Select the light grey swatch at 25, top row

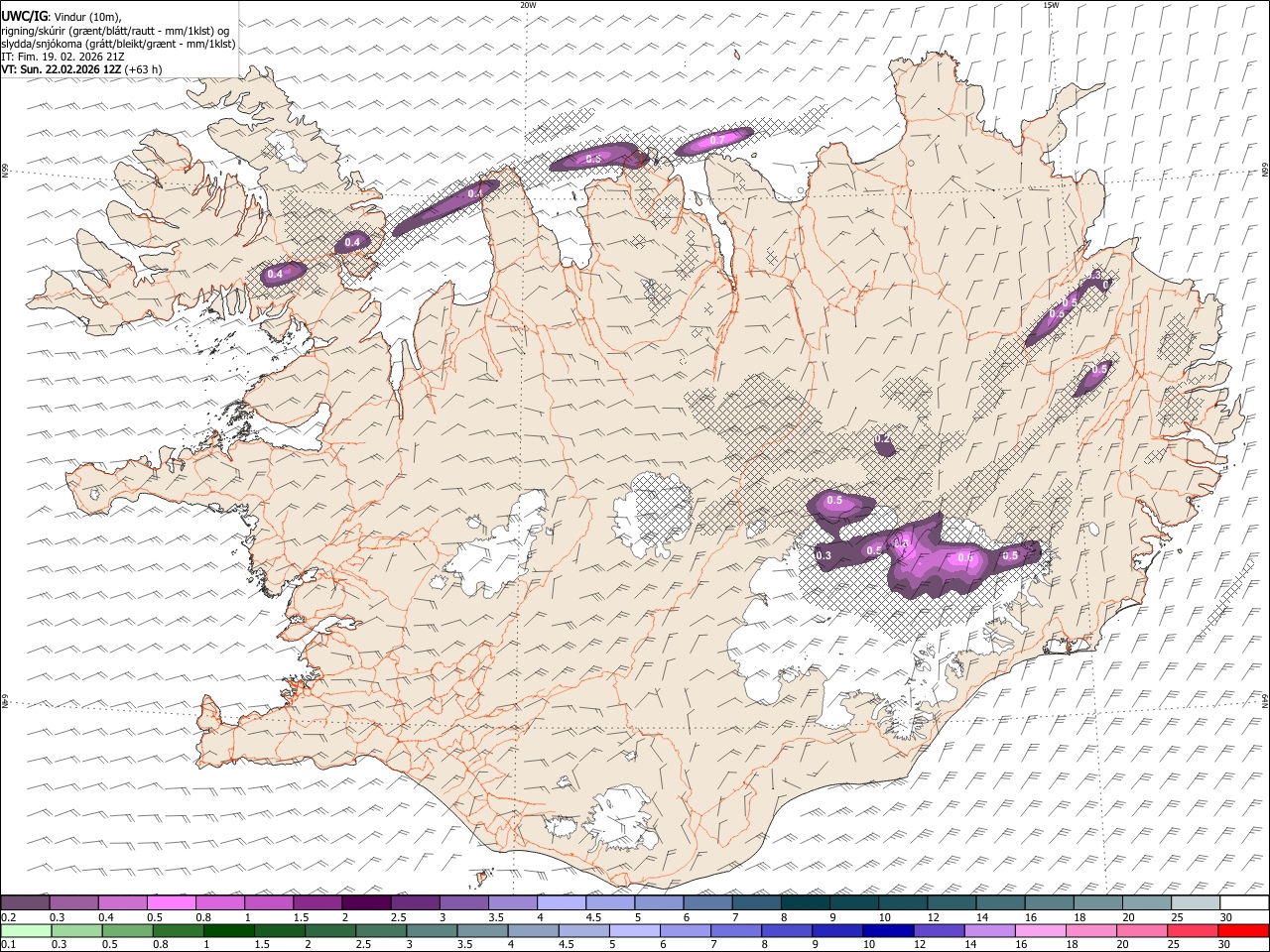[1196, 903]
